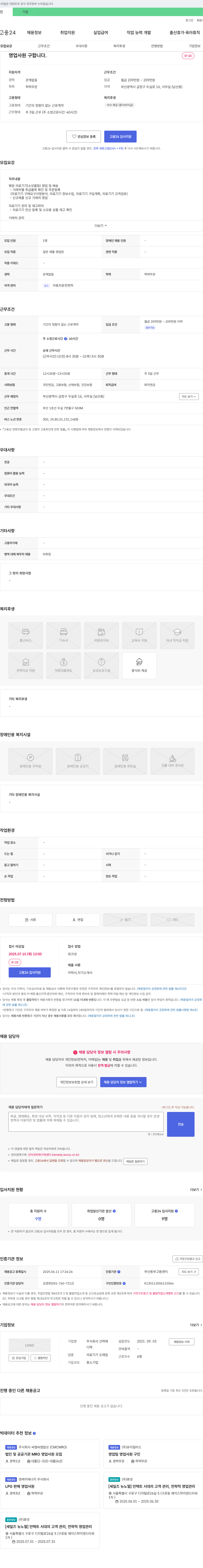
Task: Open the 취업지원 menu
Action: [x=67, y=33]
